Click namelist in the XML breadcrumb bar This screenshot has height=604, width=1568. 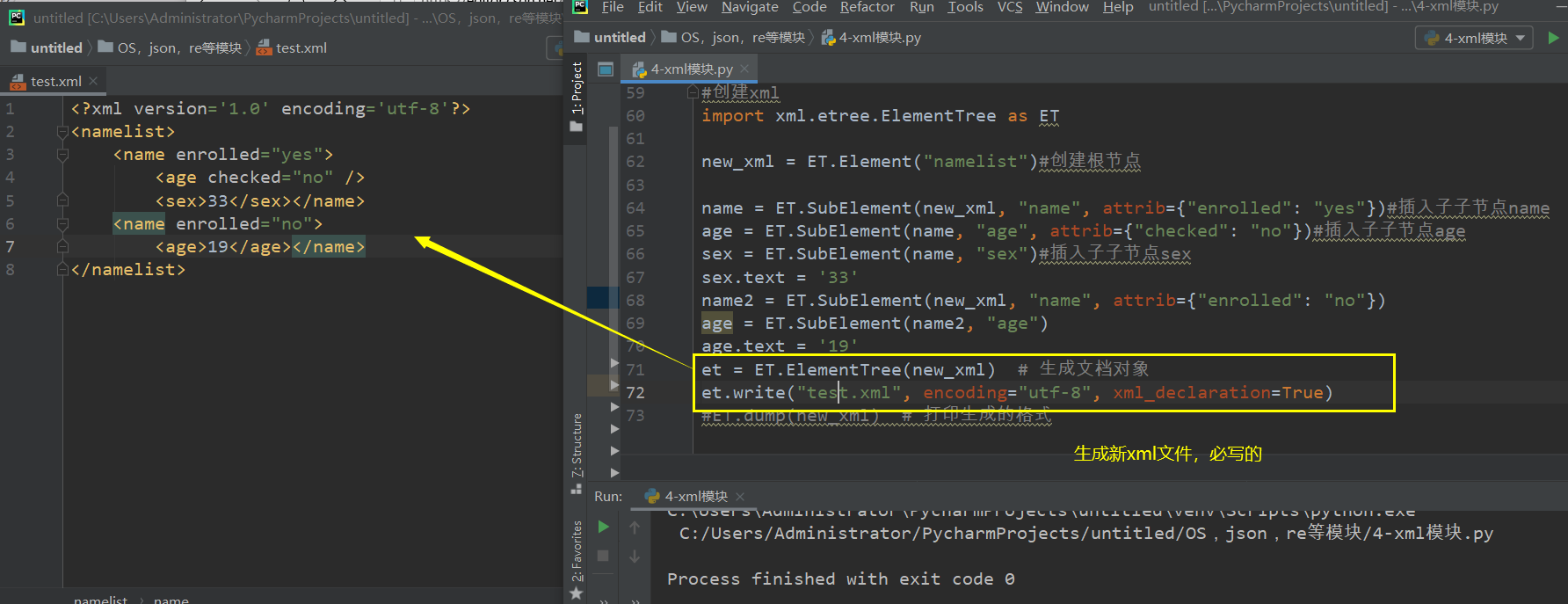coord(100,600)
